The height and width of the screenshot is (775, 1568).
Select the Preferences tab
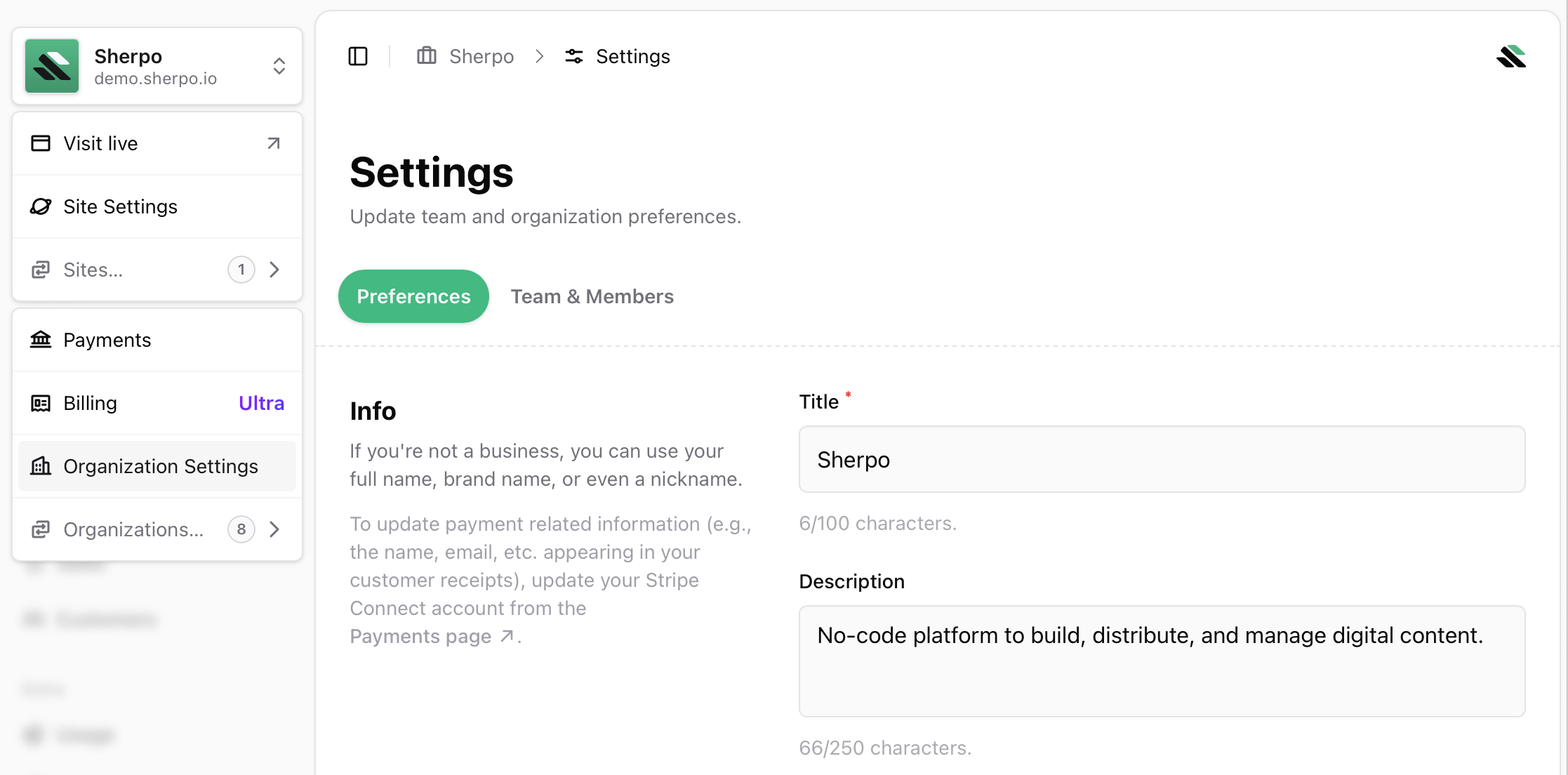pyautogui.click(x=413, y=296)
